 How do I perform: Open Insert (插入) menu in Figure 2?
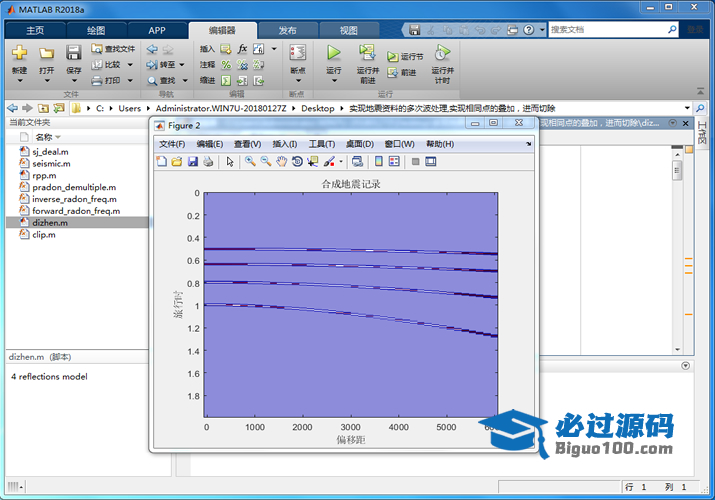(285, 144)
